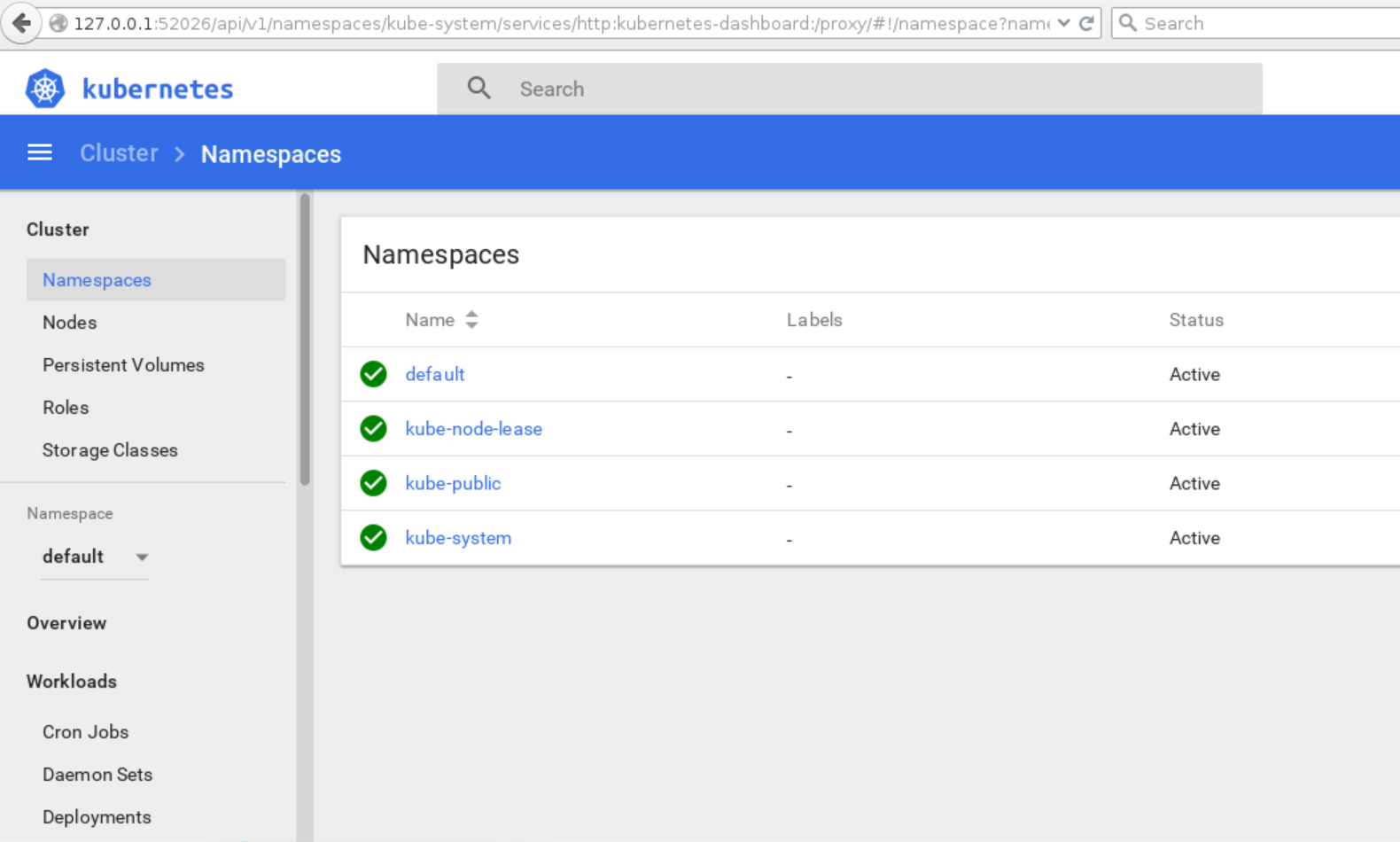This screenshot has height=842, width=1400.
Task: Open Overview in the sidebar
Action: 66,623
